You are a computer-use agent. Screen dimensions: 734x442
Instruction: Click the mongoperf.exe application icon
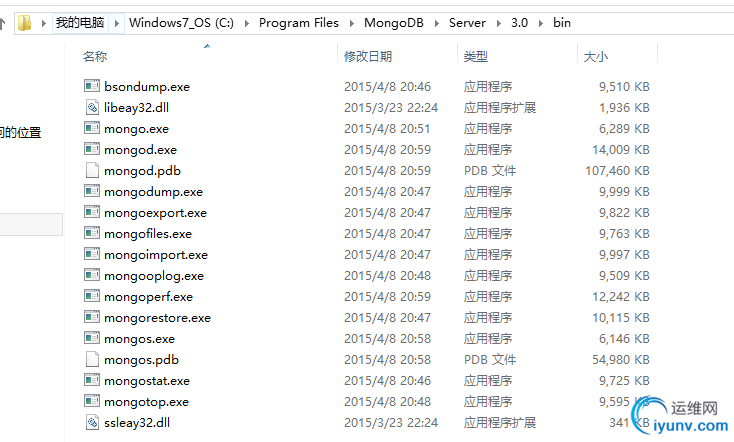pyautogui.click(x=92, y=296)
